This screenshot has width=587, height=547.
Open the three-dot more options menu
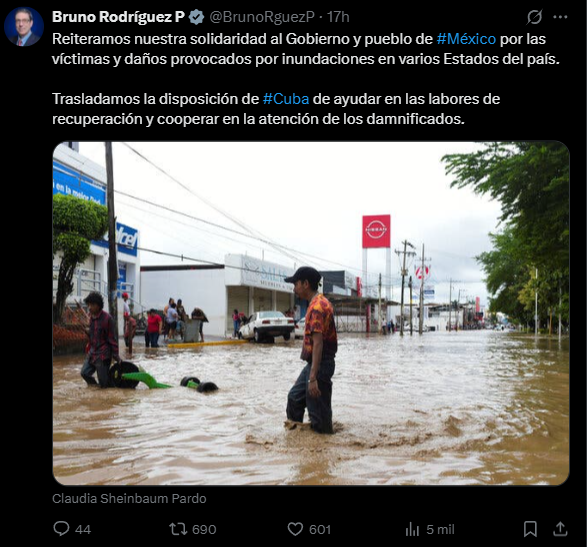pos(560,17)
